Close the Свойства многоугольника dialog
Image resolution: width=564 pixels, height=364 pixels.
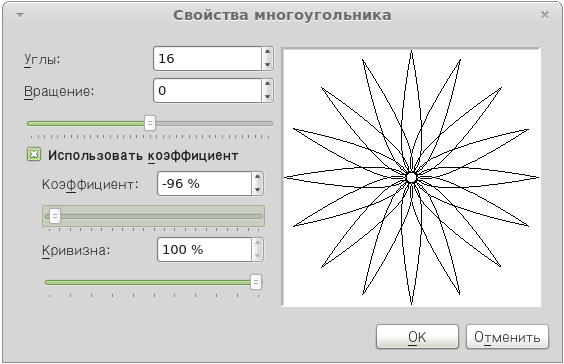[x=545, y=15]
